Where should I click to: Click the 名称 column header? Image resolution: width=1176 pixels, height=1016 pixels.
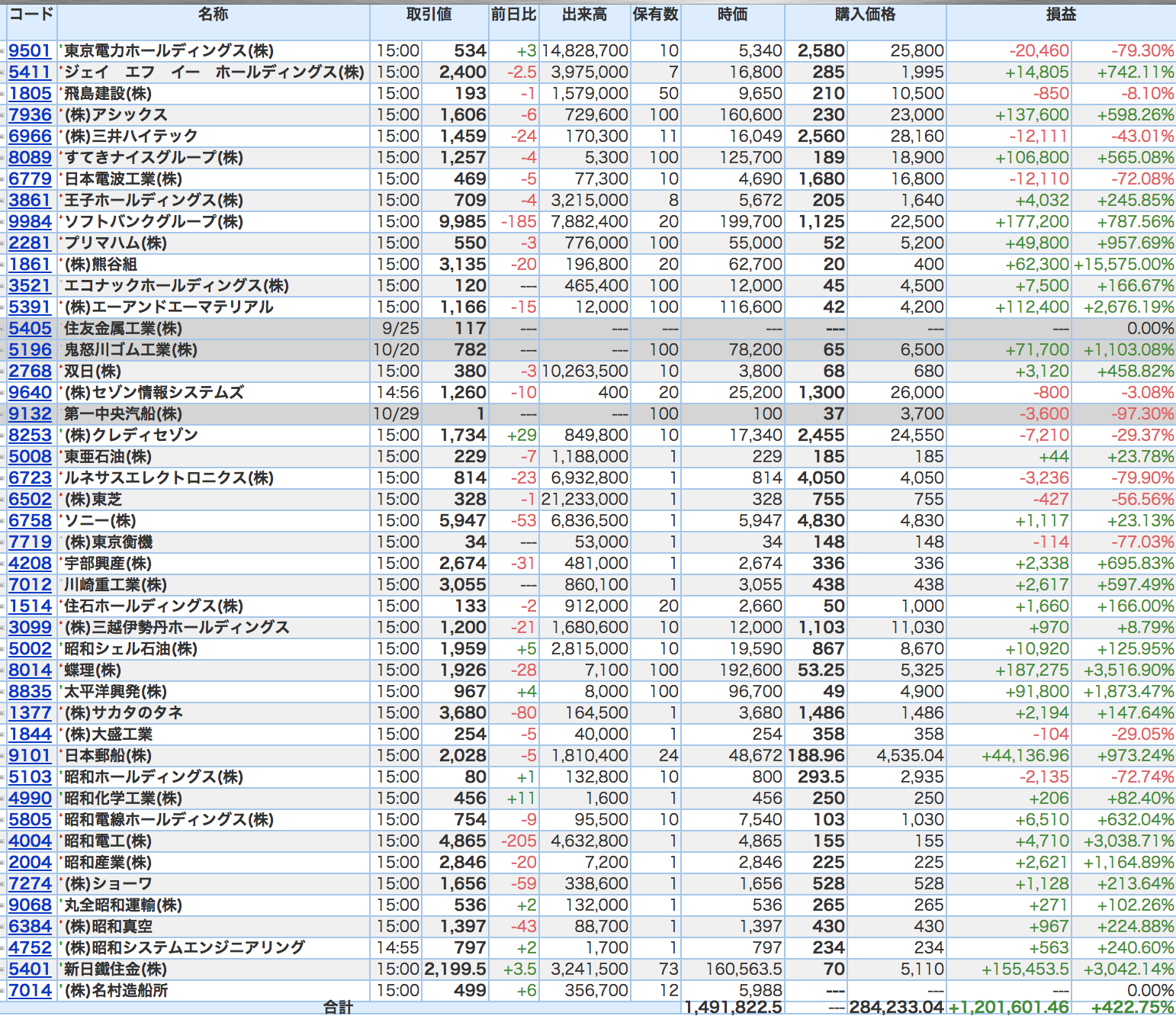click(x=214, y=14)
